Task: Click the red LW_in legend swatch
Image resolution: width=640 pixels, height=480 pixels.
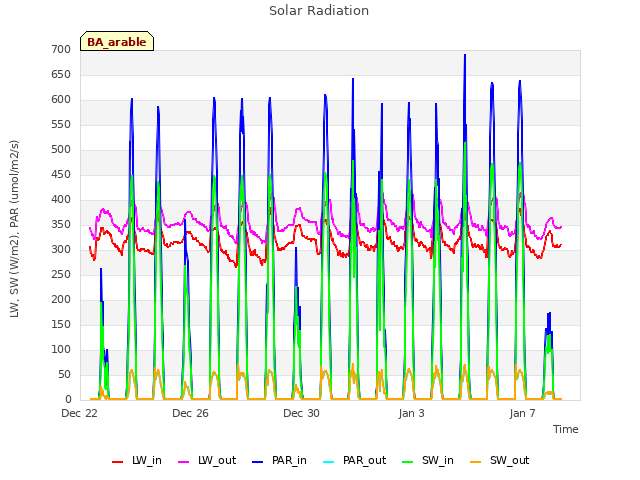Action: click(x=118, y=462)
